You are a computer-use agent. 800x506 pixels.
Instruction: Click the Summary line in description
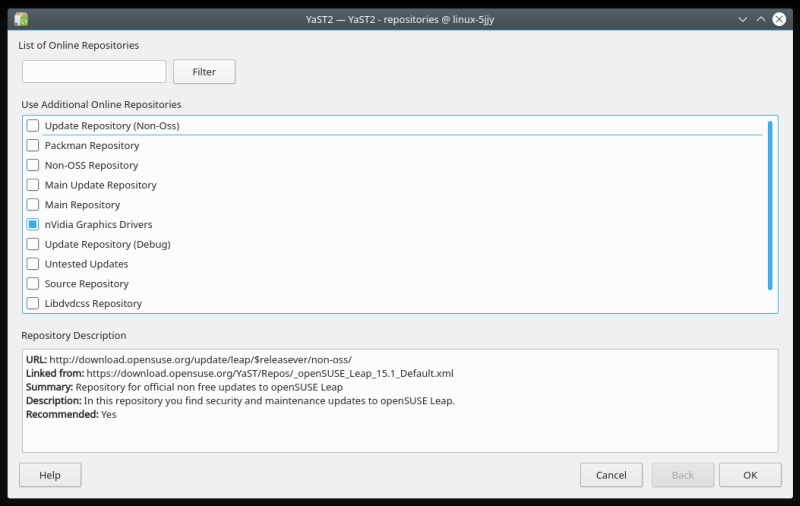pyautogui.click(x=184, y=387)
